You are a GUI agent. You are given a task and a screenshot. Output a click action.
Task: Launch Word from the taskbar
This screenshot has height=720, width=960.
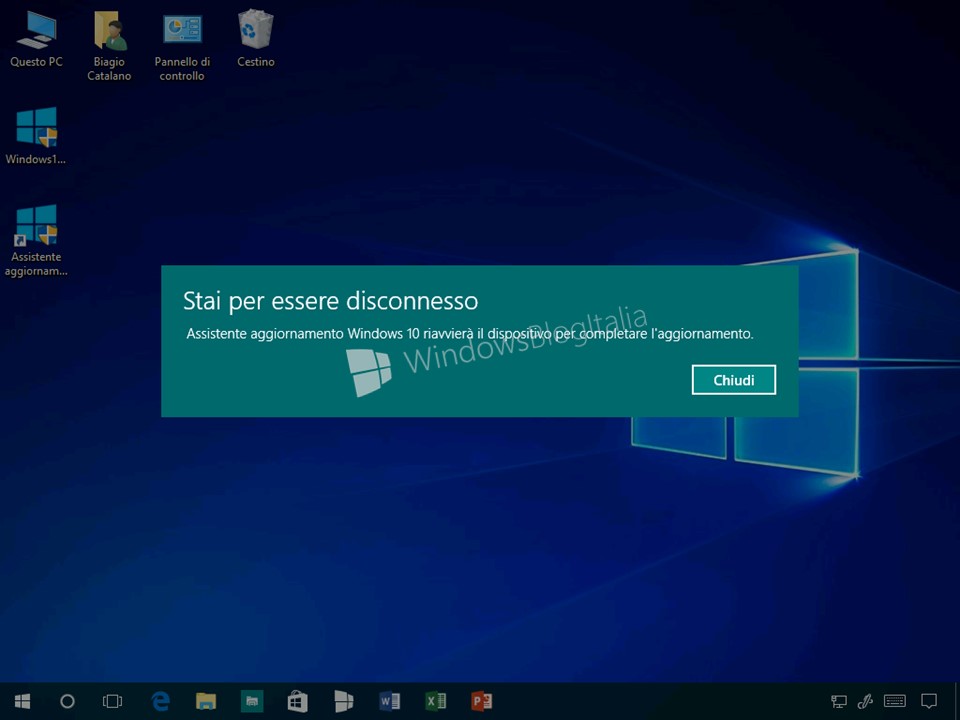[389, 701]
